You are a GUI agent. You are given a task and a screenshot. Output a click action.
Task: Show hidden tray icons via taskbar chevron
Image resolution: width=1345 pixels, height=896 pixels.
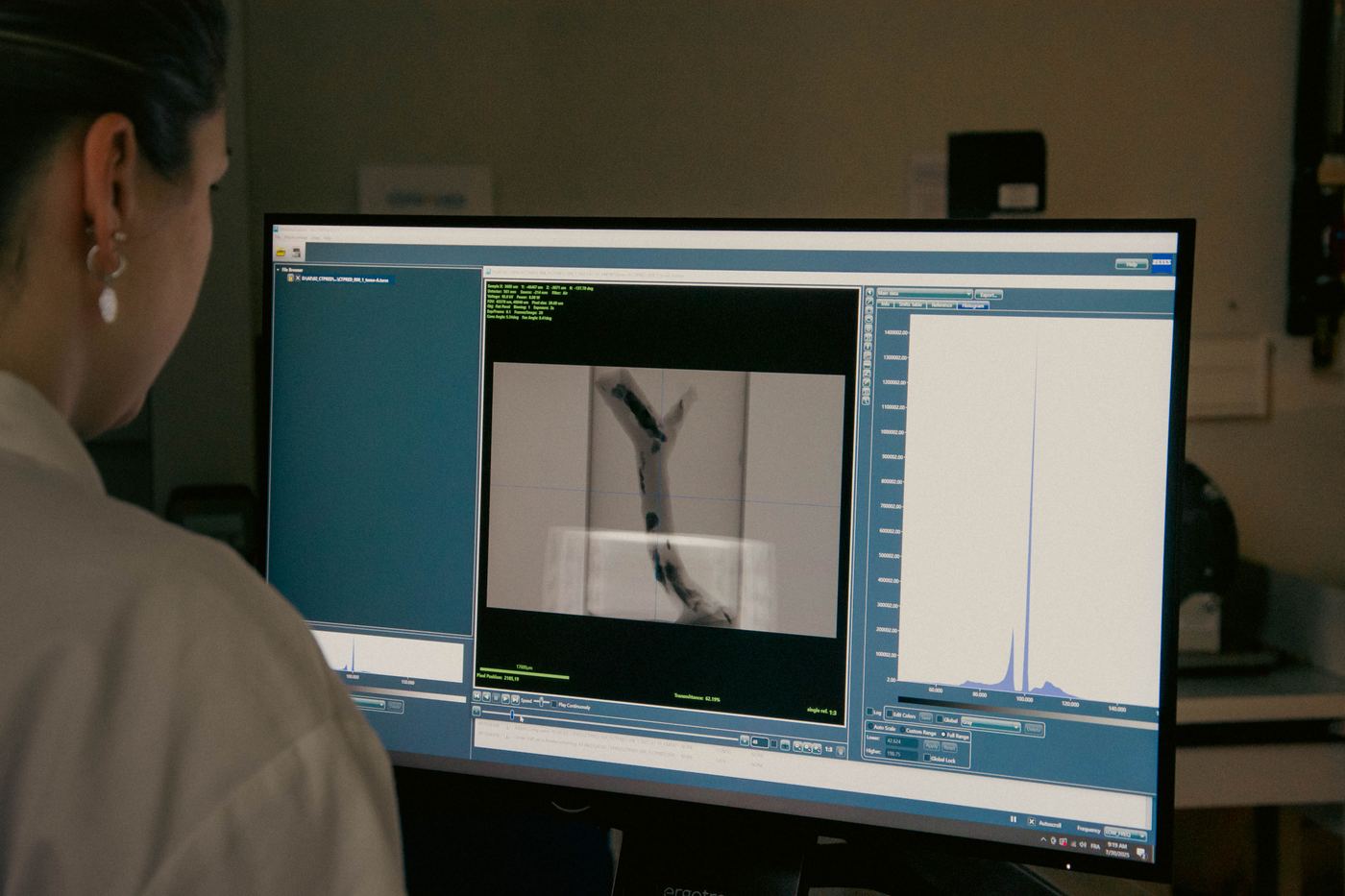(x=1042, y=840)
